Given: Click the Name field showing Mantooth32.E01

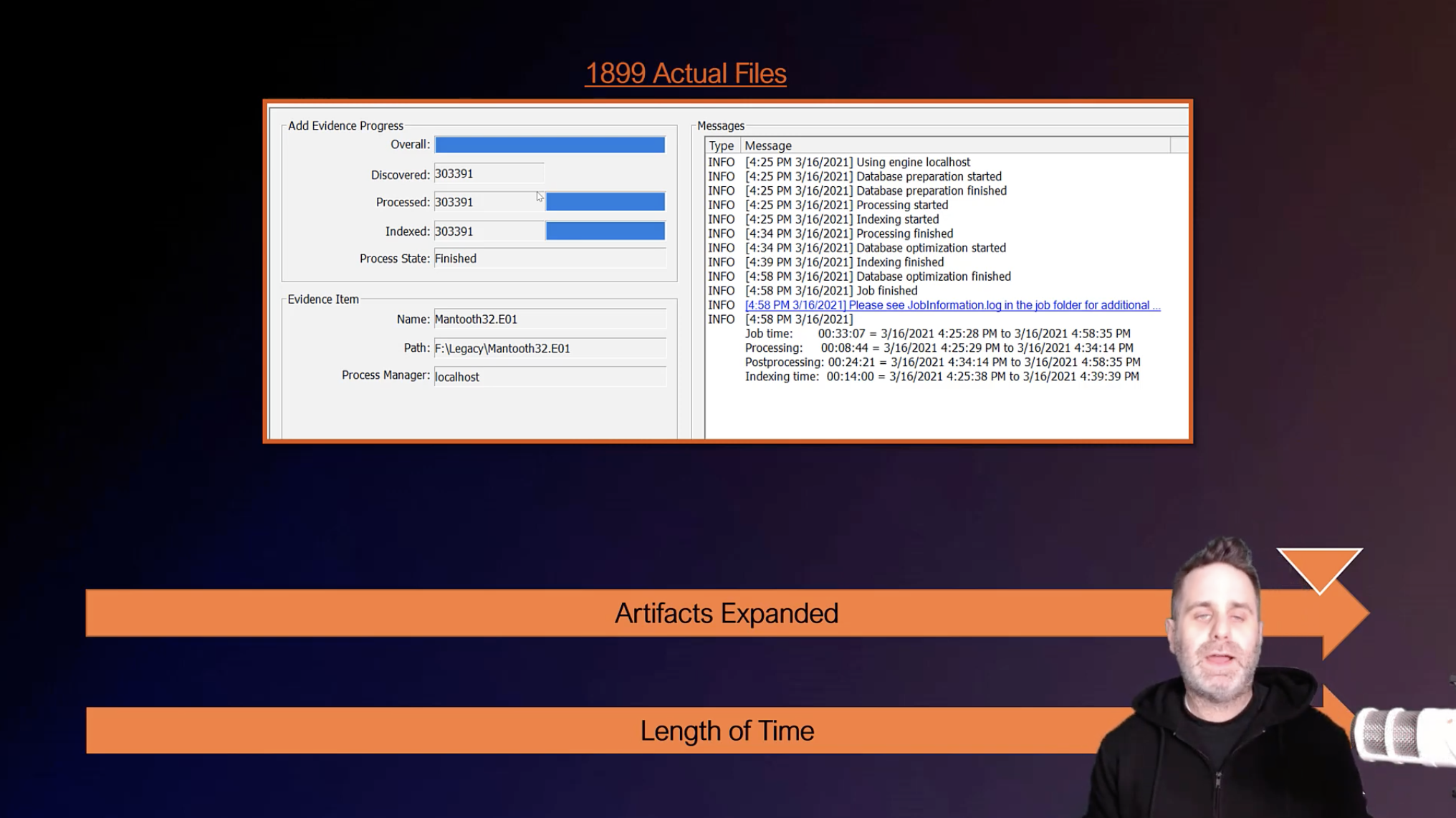Looking at the screenshot, I should coord(549,319).
